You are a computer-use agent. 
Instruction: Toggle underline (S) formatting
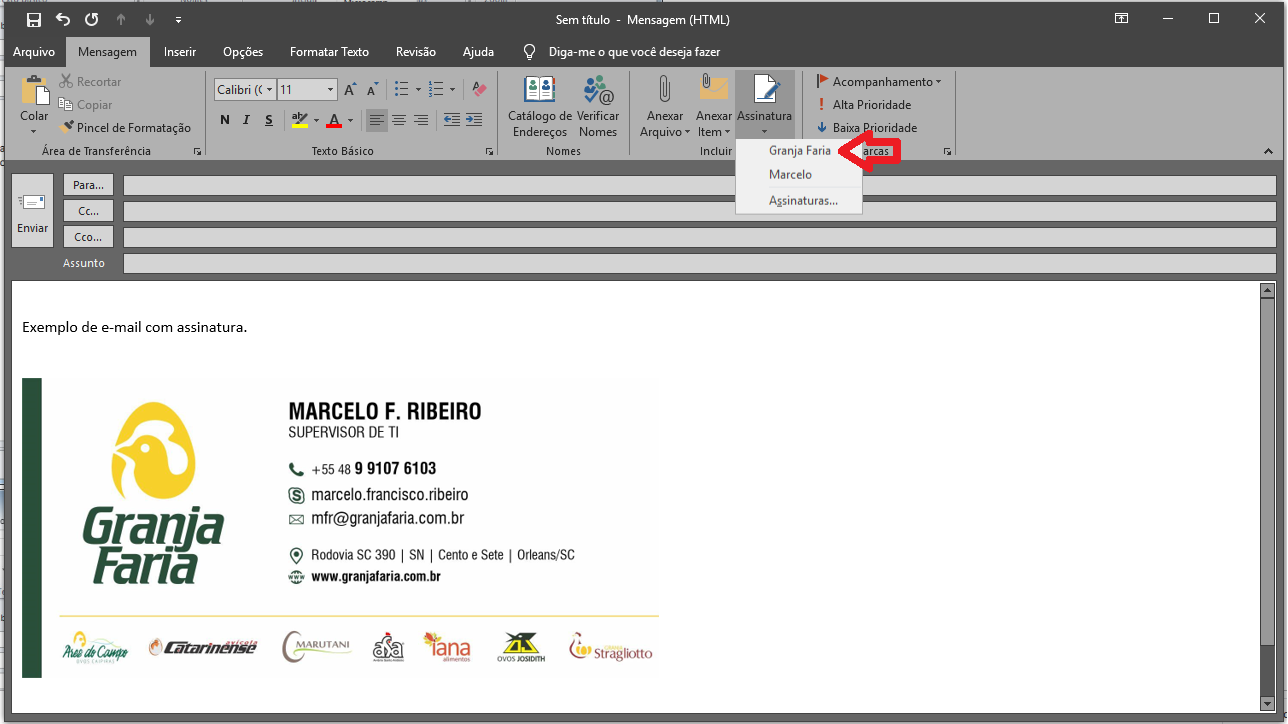point(268,119)
